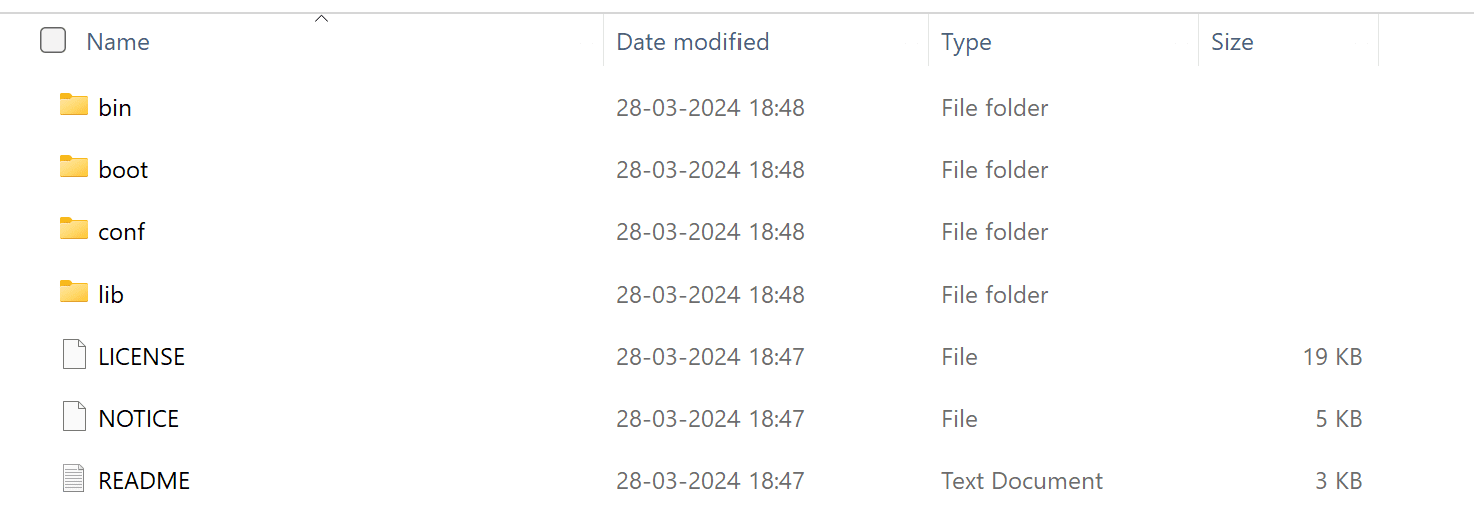Select the NOTICE file name
1474x526 pixels.
click(x=139, y=419)
